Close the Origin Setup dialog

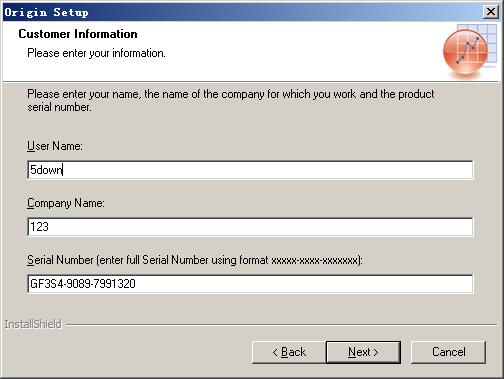pos(491,12)
